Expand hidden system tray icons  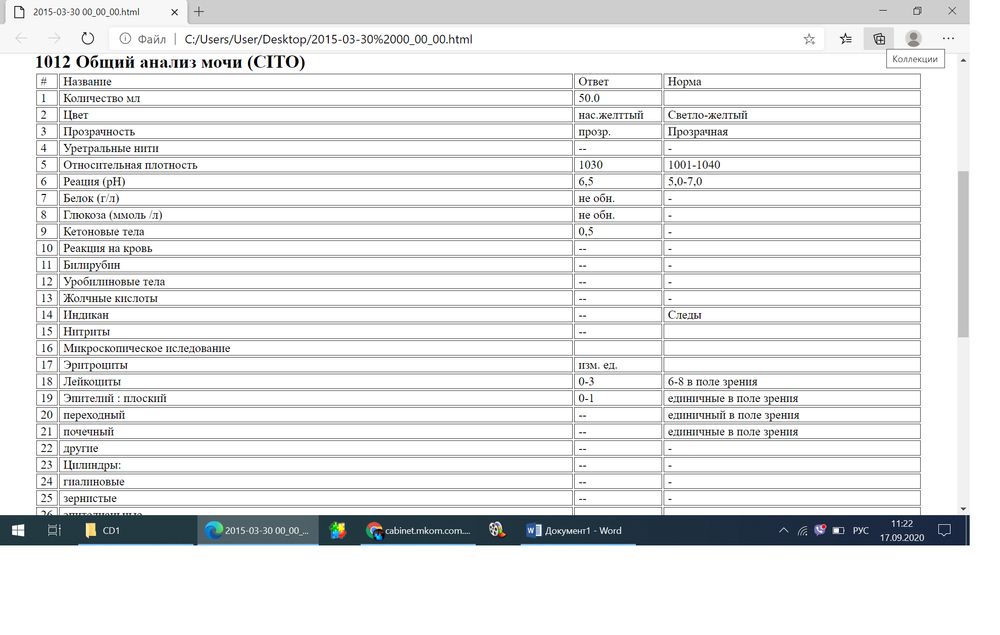coord(783,530)
